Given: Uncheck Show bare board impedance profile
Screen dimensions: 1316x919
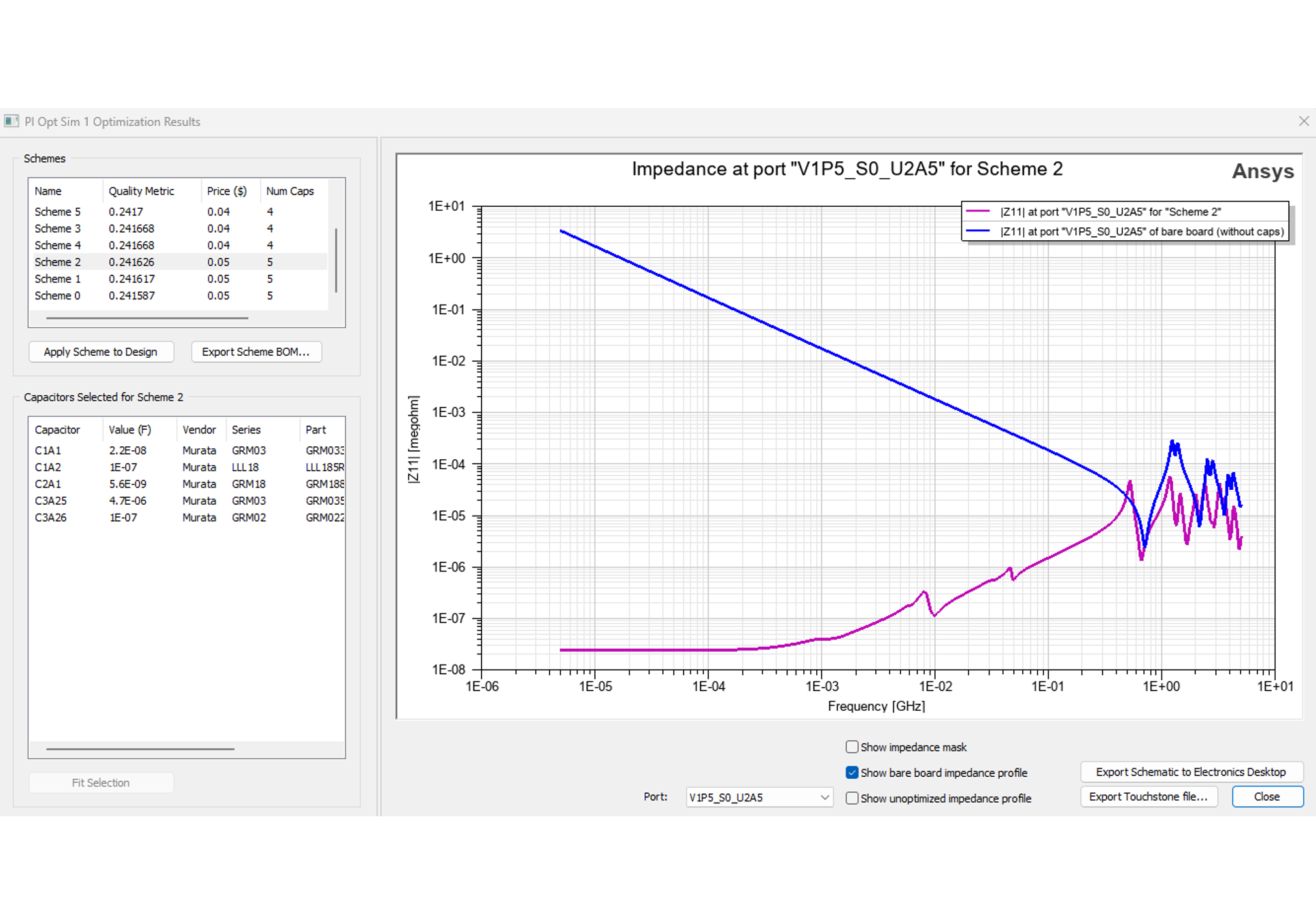Looking at the screenshot, I should click(851, 772).
